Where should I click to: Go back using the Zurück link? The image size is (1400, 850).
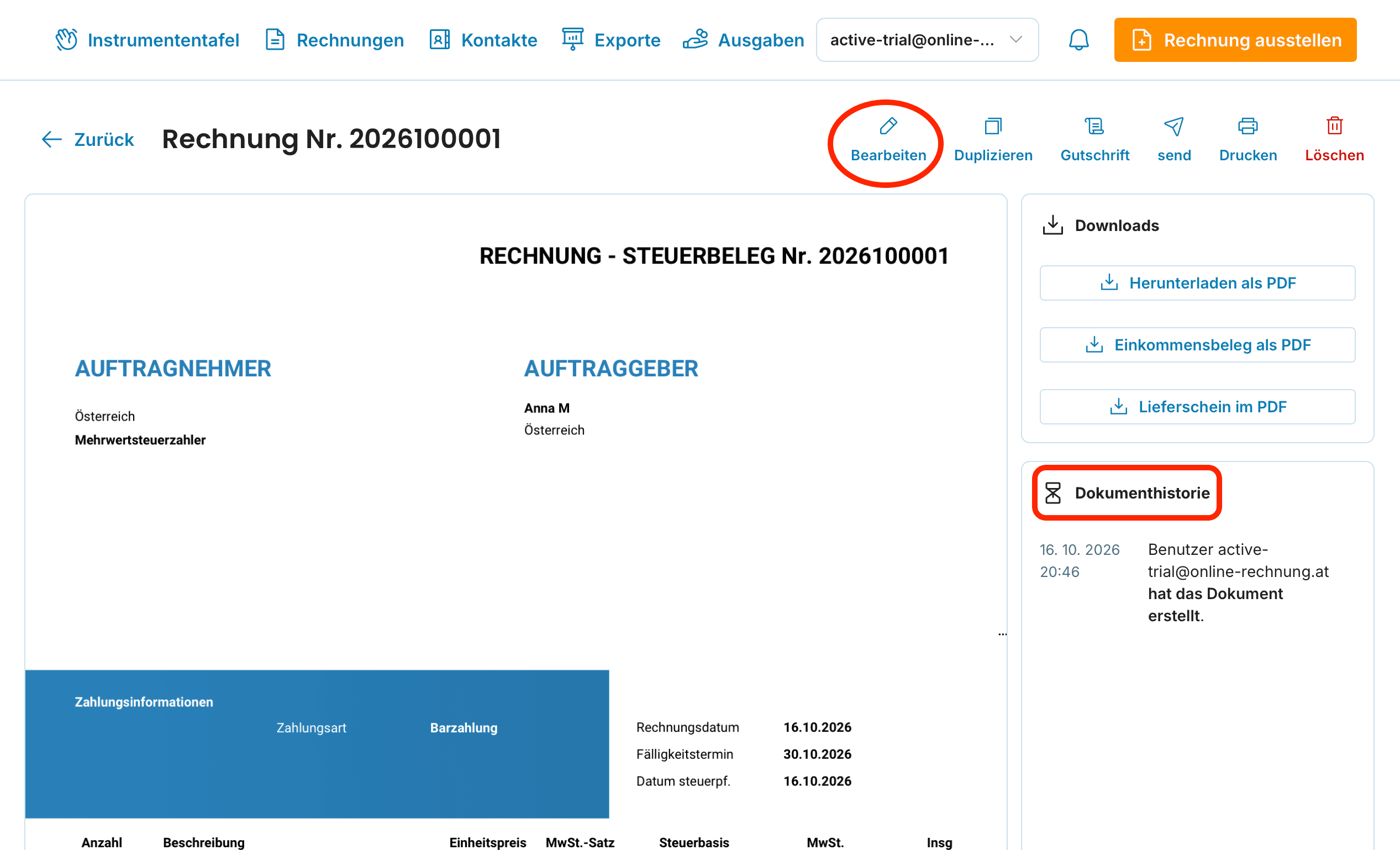click(87, 139)
